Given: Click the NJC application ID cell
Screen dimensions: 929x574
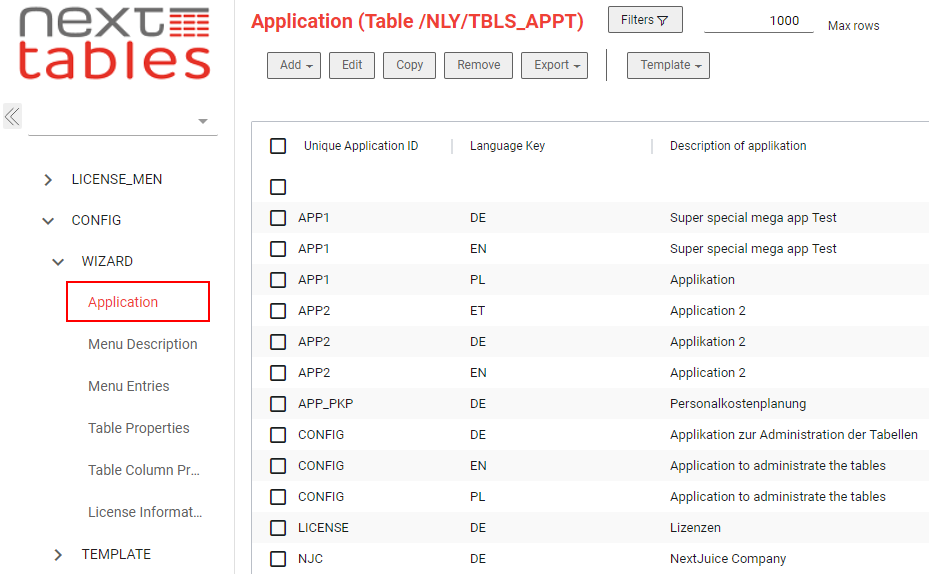Looking at the screenshot, I should pyautogui.click(x=310, y=559).
